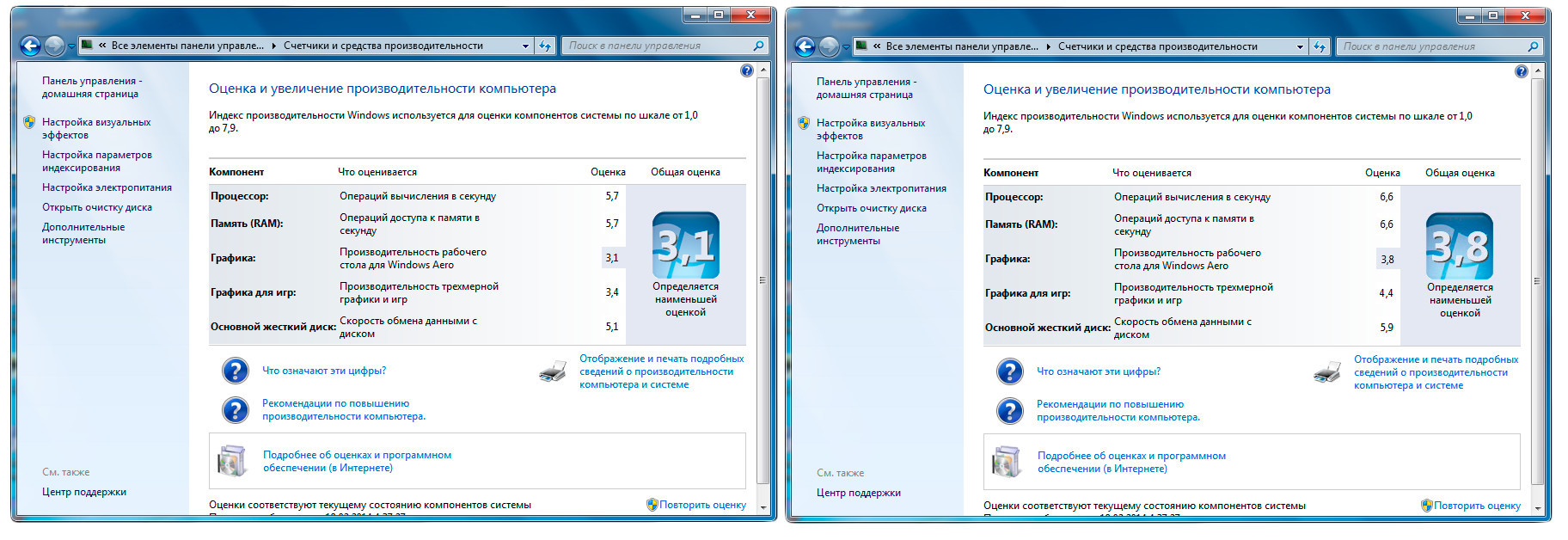Click the 'Счетчики и средства производительности' breadcrumb in the right window
This screenshot has height=540, width=1568.
(1157, 46)
